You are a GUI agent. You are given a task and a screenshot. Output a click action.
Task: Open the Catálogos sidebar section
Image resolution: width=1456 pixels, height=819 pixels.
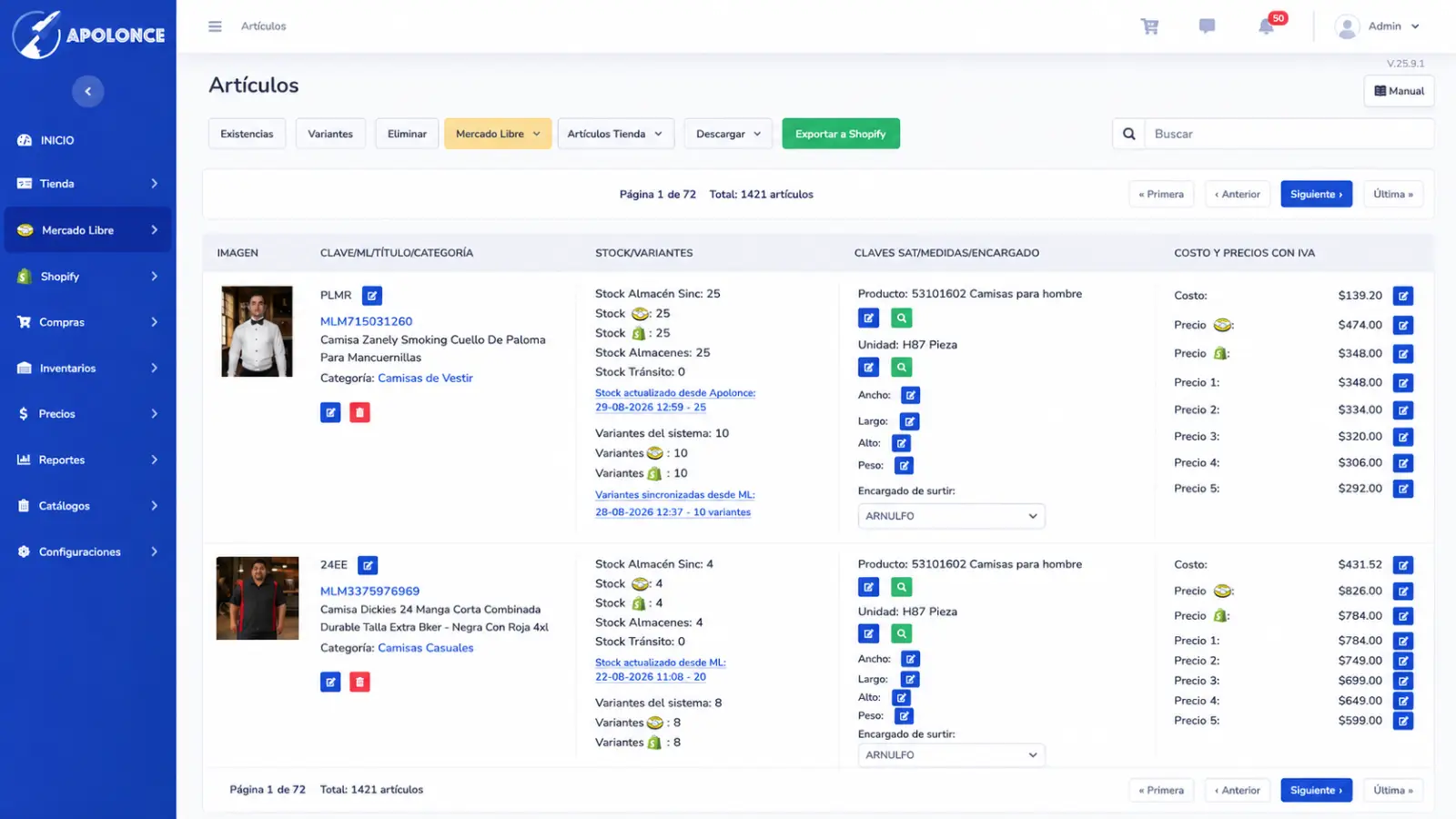88,506
